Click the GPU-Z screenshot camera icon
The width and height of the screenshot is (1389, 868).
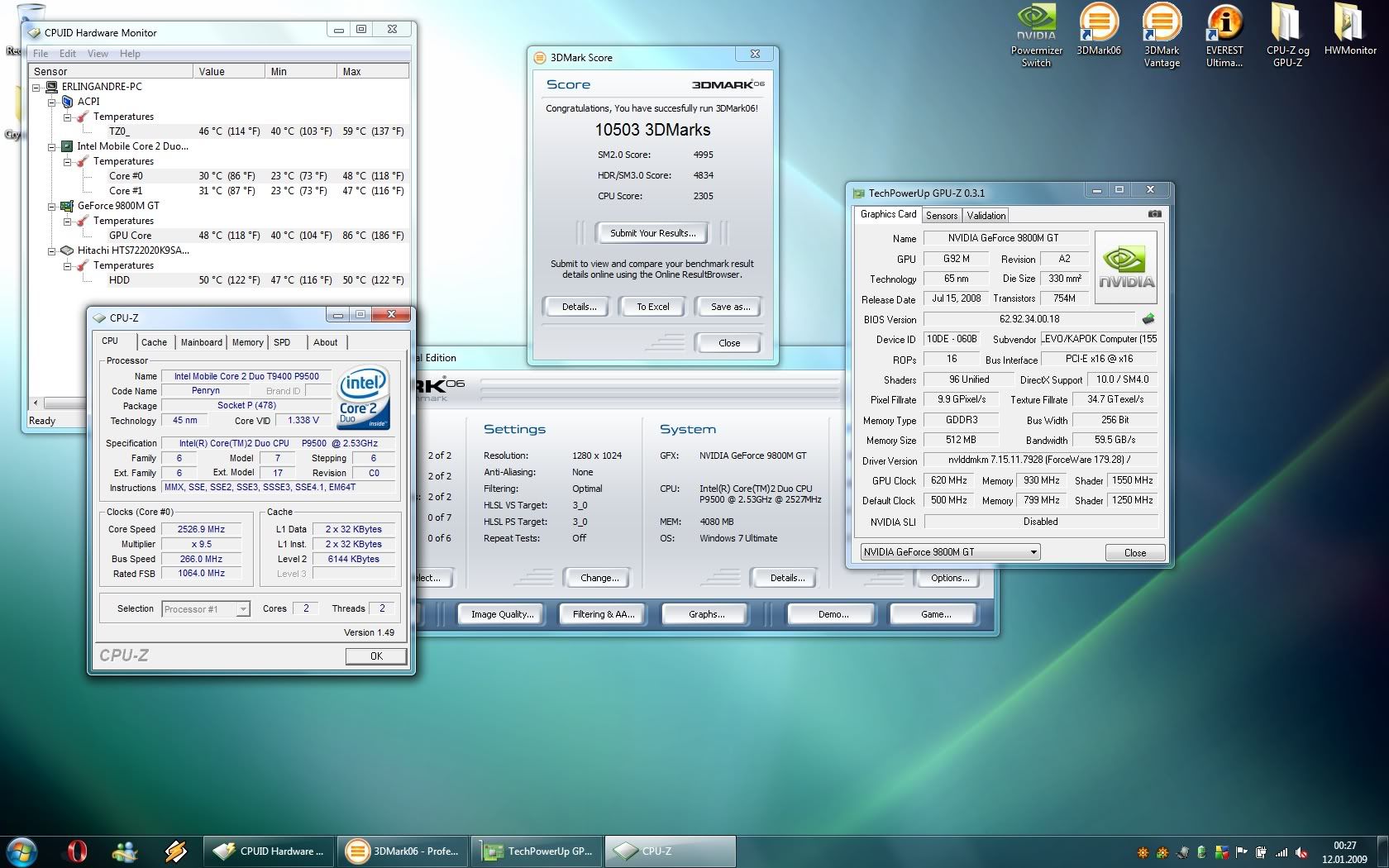tap(1155, 214)
